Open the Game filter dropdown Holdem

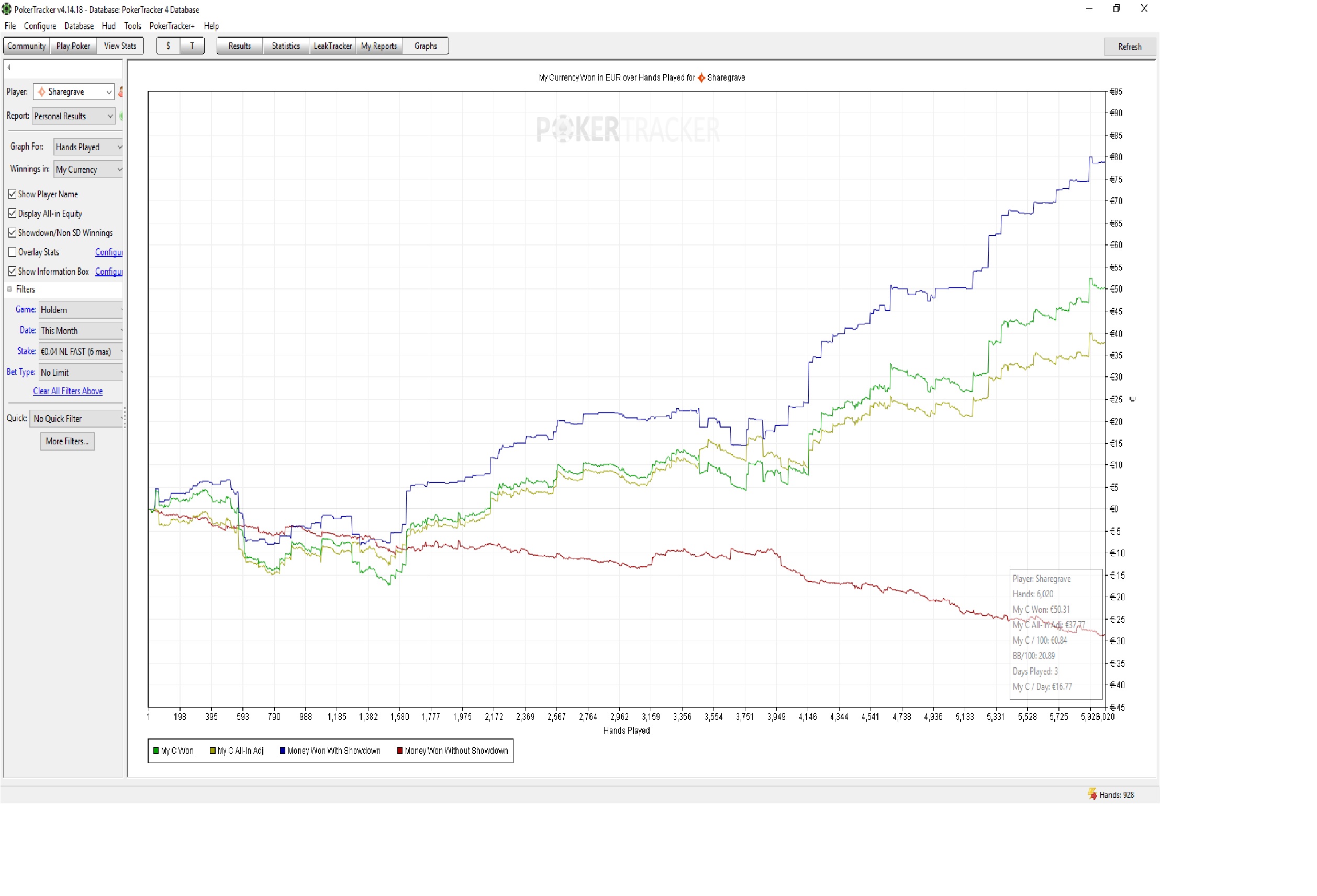point(81,310)
